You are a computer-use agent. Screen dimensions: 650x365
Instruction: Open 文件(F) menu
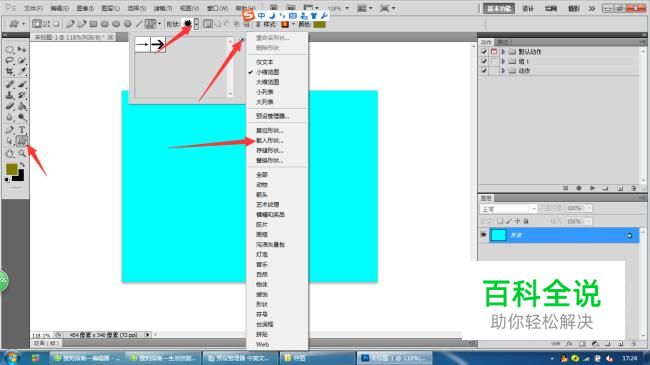click(33, 8)
